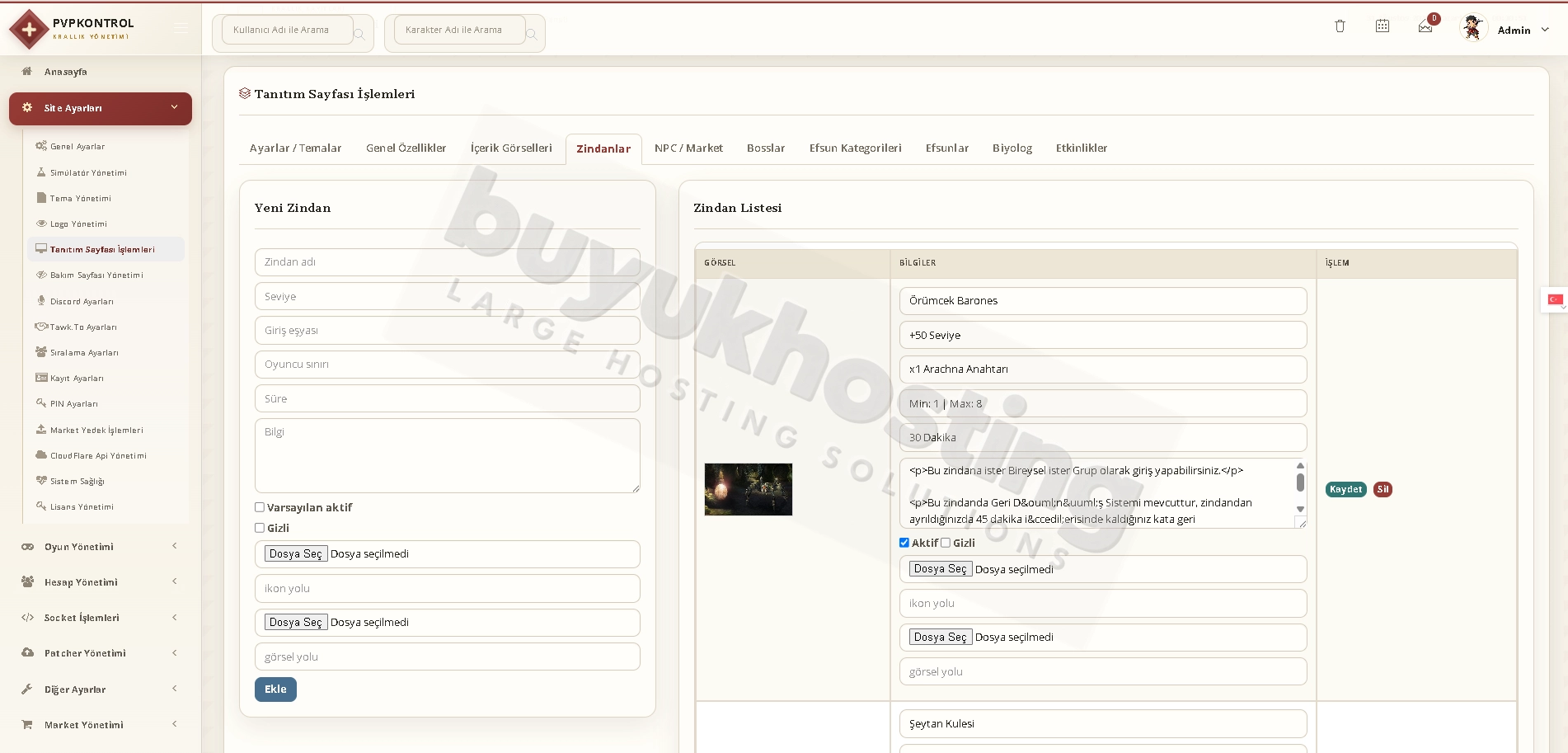Open the calendar icon in top bar
Viewport: 1568px width, 753px height.
pyautogui.click(x=1383, y=26)
